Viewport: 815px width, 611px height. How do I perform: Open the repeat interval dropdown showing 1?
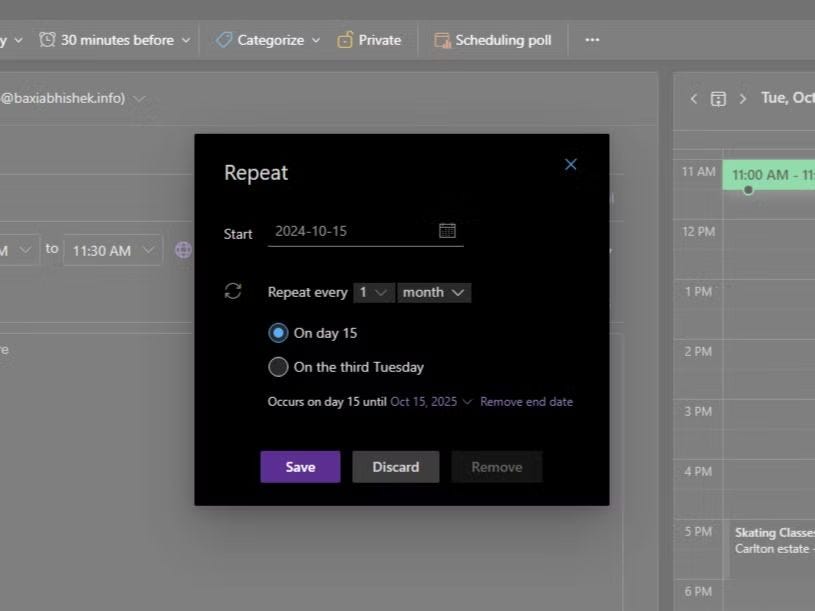point(374,292)
